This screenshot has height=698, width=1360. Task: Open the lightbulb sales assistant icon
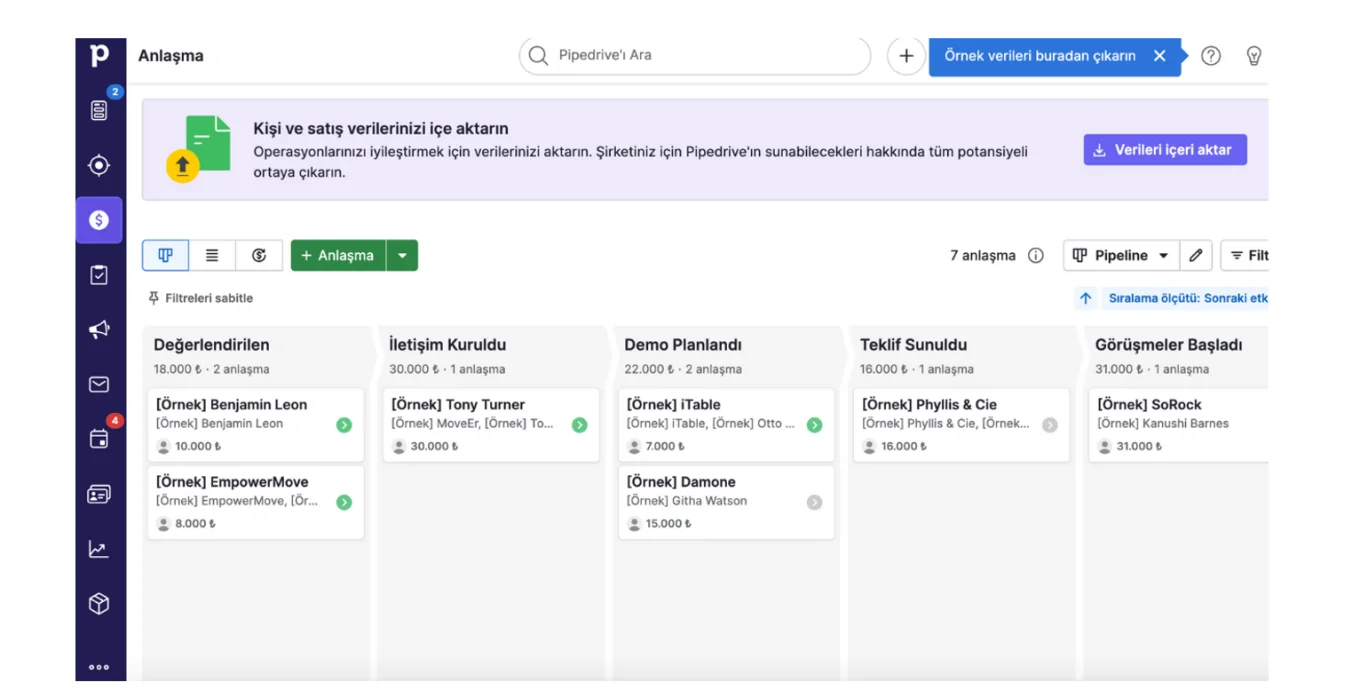click(x=1254, y=56)
